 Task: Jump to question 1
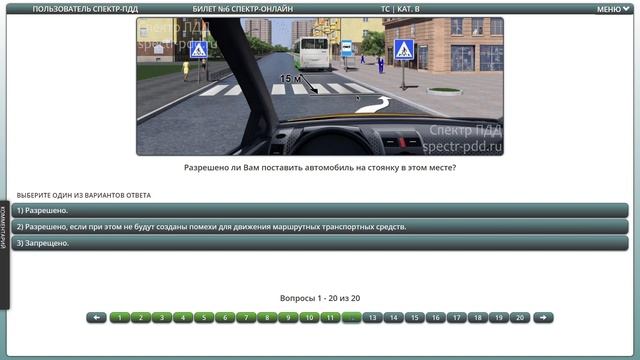(x=120, y=318)
